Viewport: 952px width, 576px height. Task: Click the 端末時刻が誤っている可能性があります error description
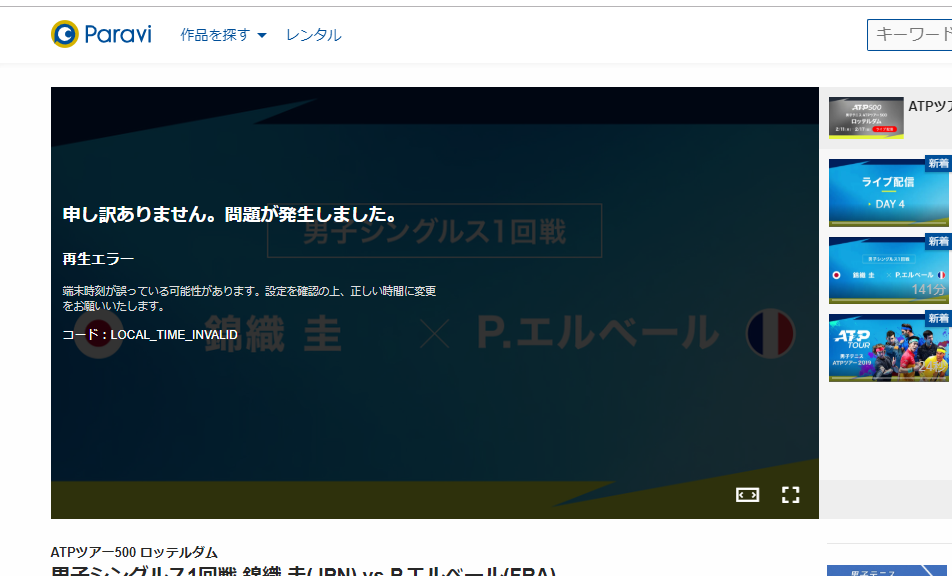[249, 299]
